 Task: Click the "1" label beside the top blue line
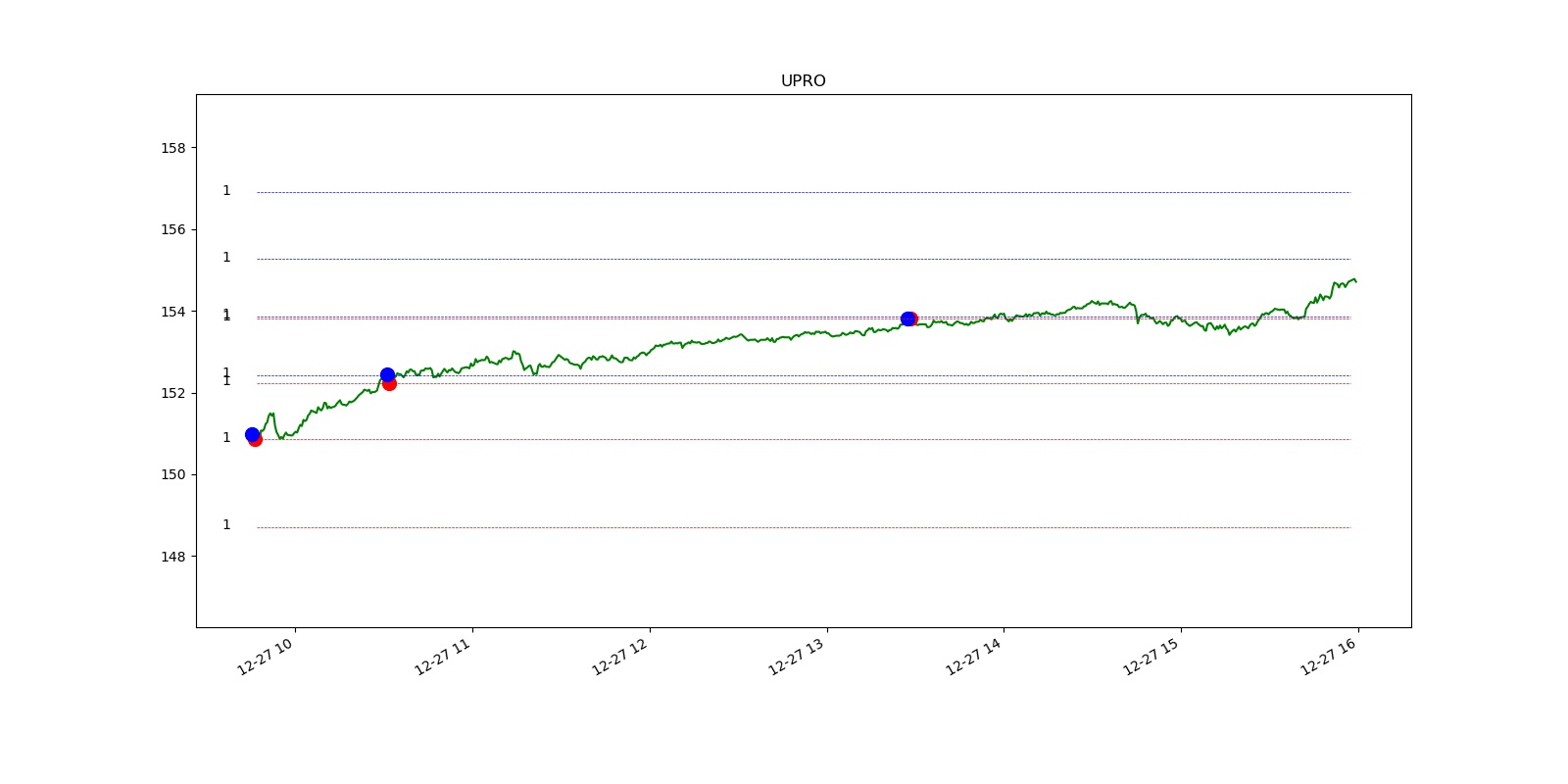[226, 190]
